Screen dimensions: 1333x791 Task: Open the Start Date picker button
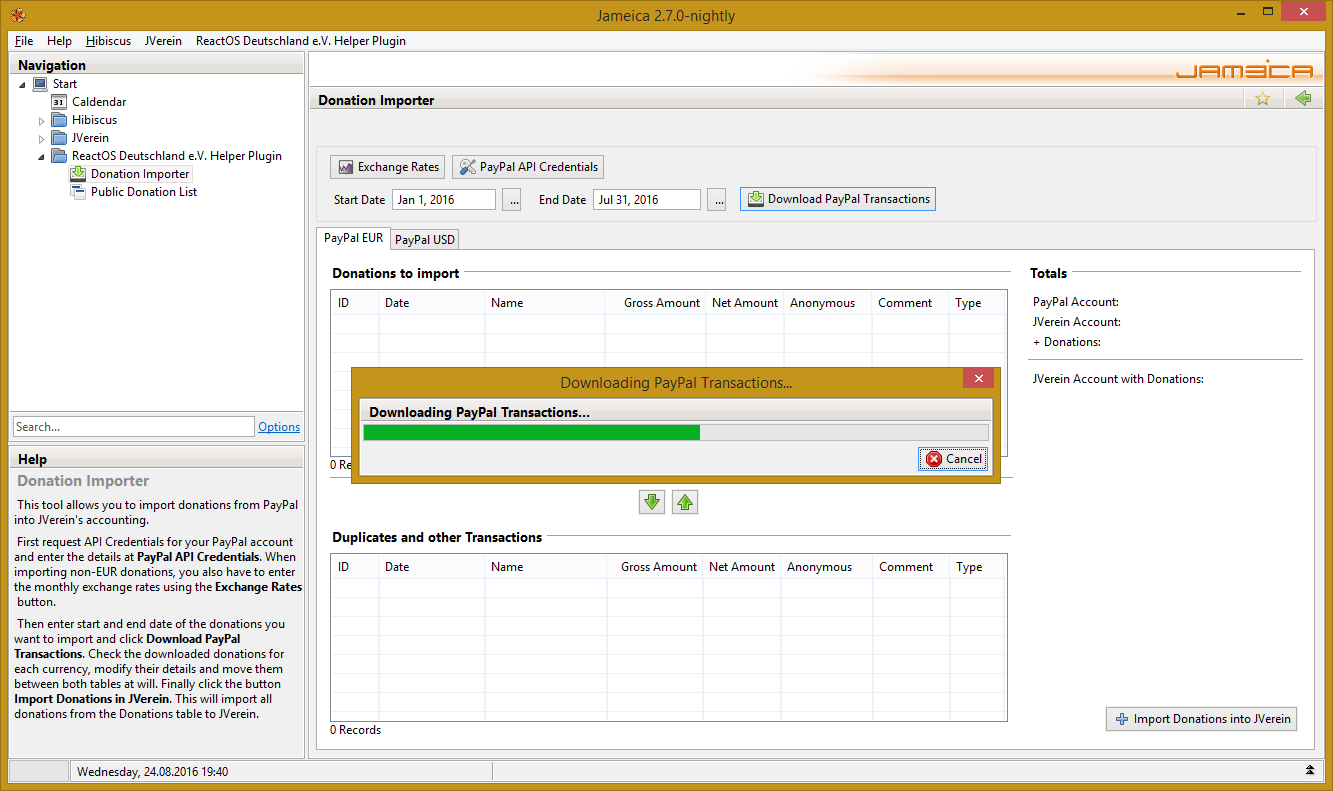click(x=512, y=200)
